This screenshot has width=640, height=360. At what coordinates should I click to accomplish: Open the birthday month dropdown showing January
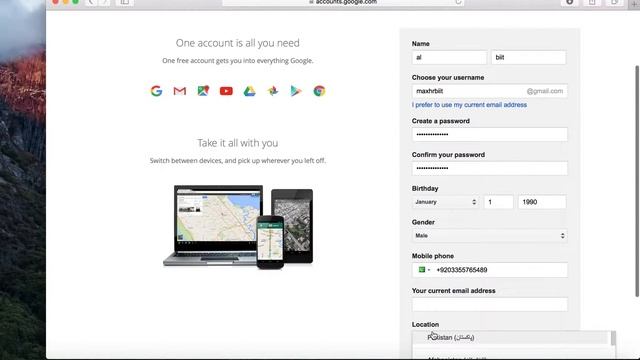click(x=445, y=202)
